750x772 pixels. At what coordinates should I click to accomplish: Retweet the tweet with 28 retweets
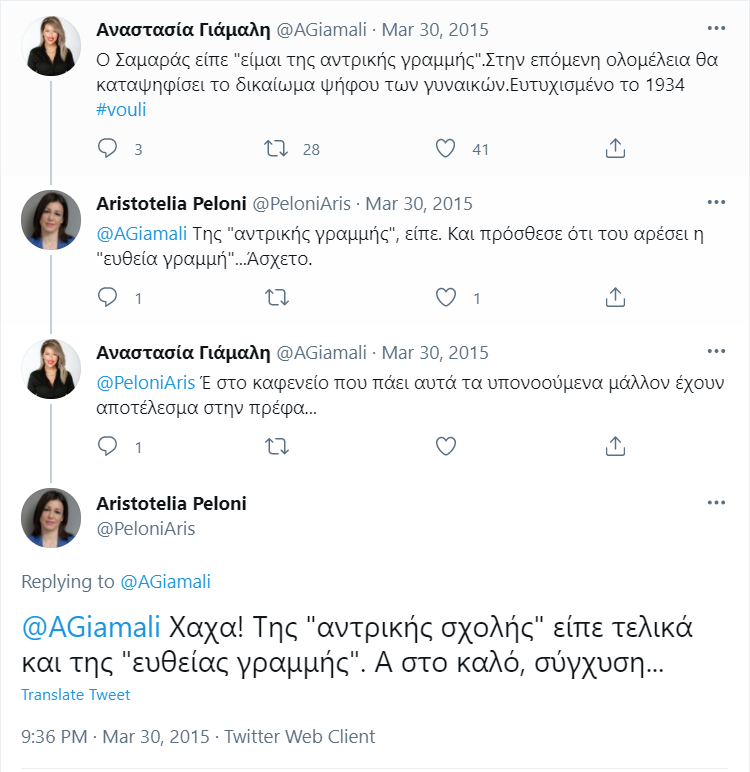click(x=277, y=149)
